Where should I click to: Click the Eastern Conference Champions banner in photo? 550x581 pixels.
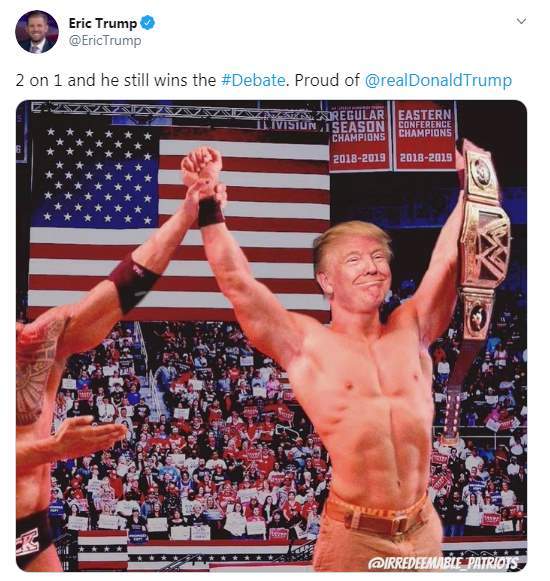425,135
